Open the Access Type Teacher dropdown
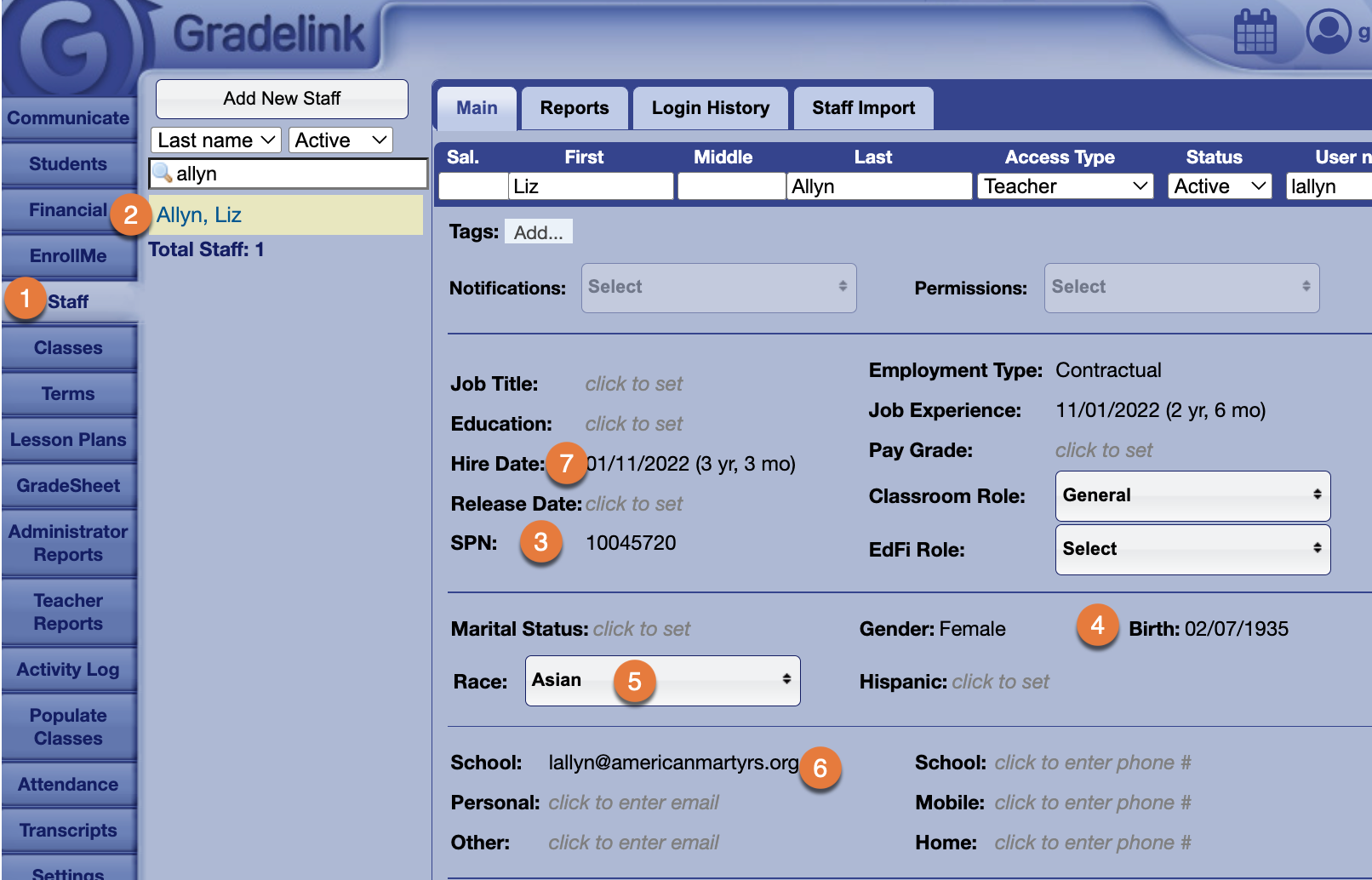Screen dimensions: 1372x880 tap(1065, 186)
